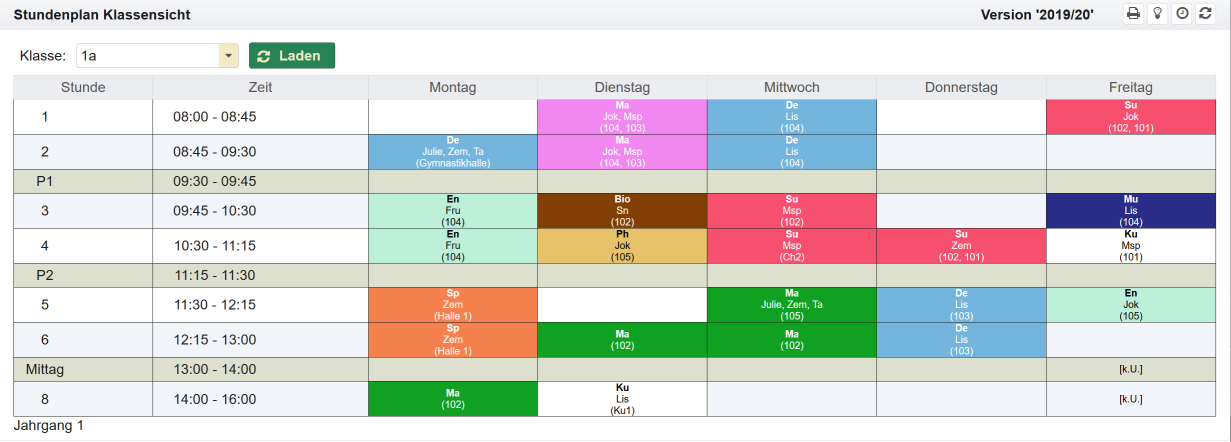Image resolution: width=1231 pixels, height=442 pixels.
Task: Select the Montag column header
Action: (x=452, y=88)
